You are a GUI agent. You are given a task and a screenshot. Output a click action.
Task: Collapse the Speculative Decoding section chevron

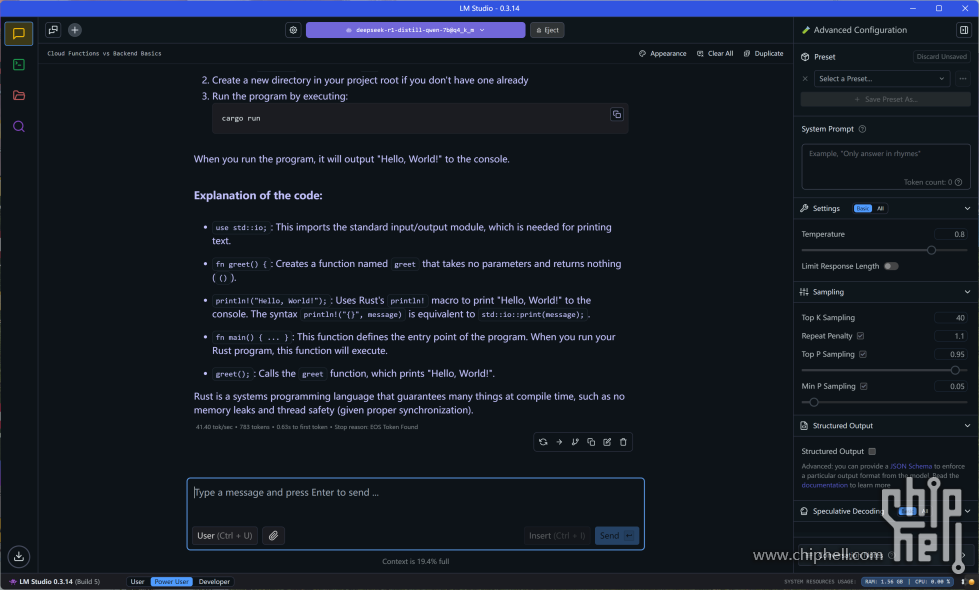pos(967,511)
